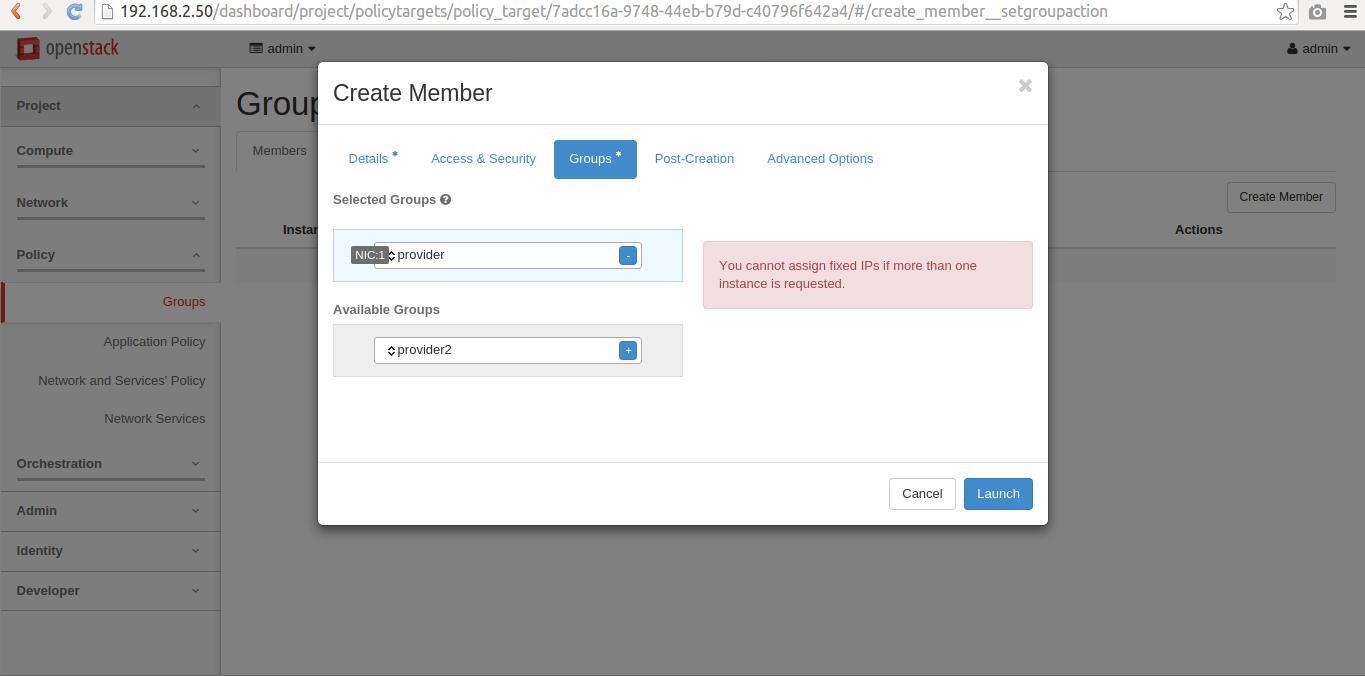
Task: Select the Groups tab in the dialog
Action: (x=595, y=159)
